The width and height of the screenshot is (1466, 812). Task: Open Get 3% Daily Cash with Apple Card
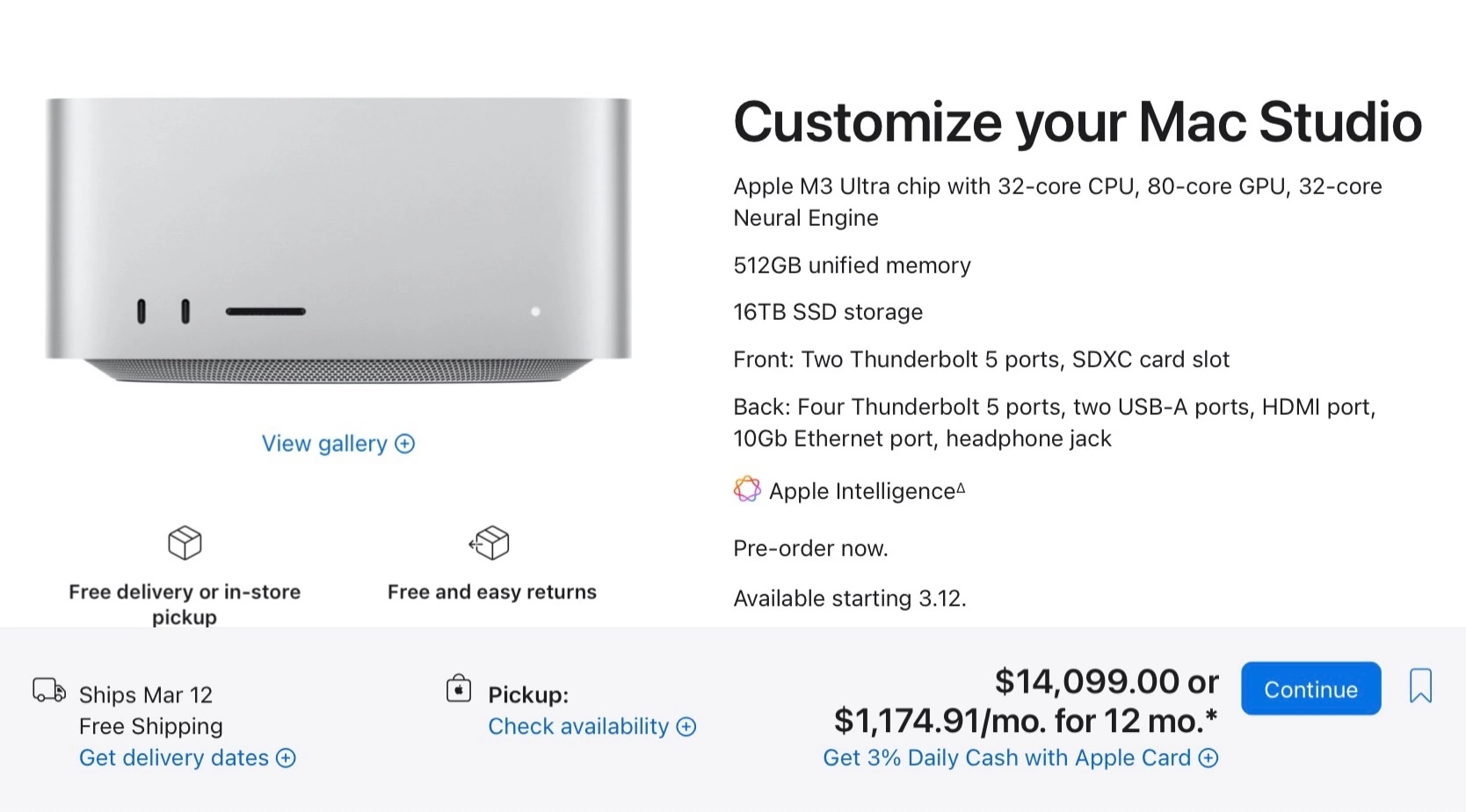tap(1006, 758)
